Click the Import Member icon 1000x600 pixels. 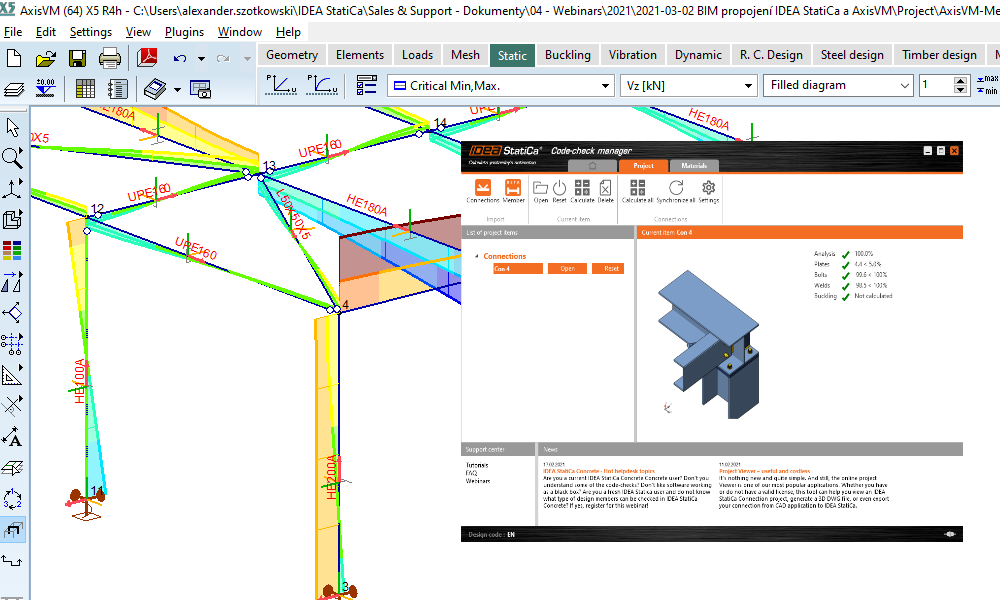coord(513,189)
